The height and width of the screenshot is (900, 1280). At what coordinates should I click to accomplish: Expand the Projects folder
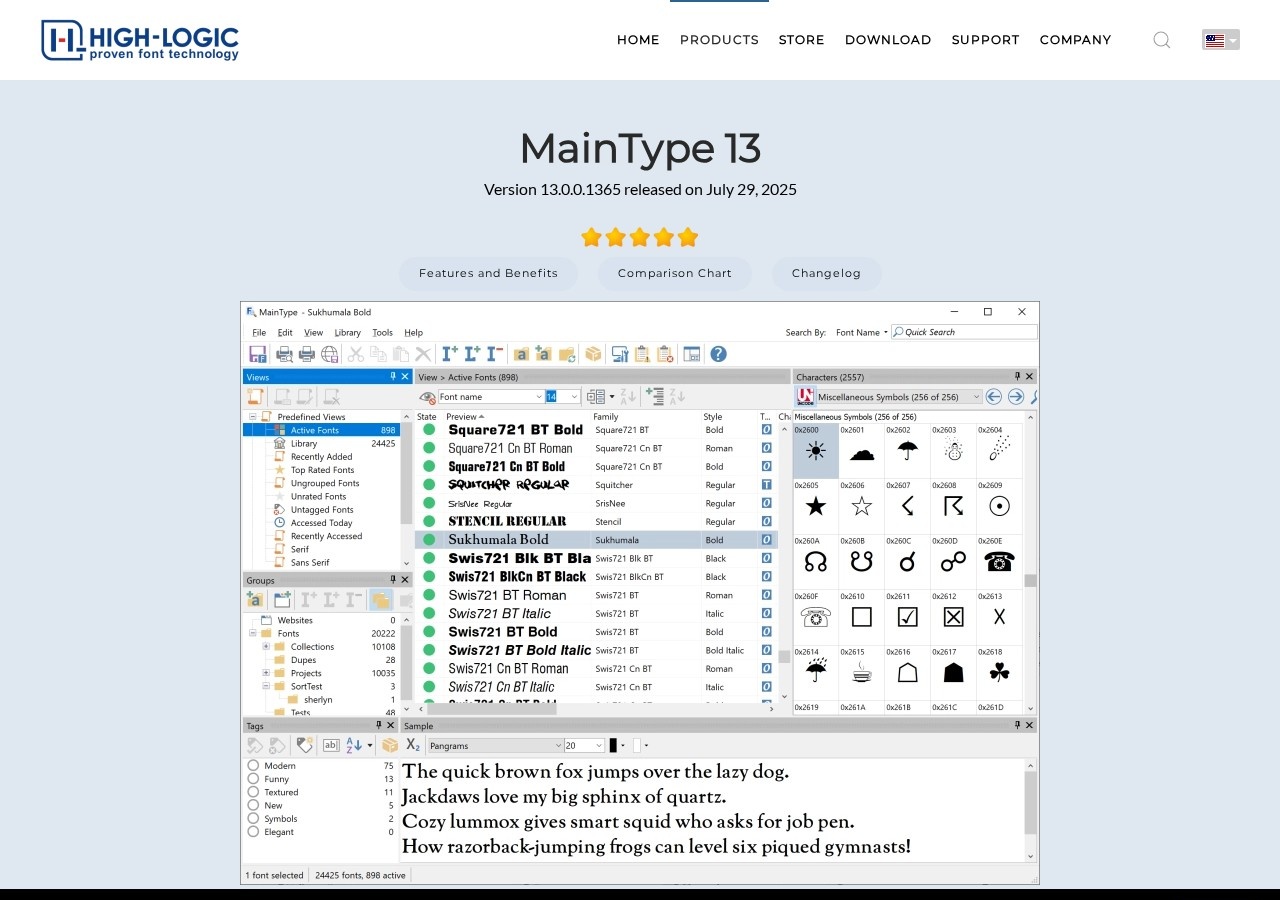[x=266, y=673]
